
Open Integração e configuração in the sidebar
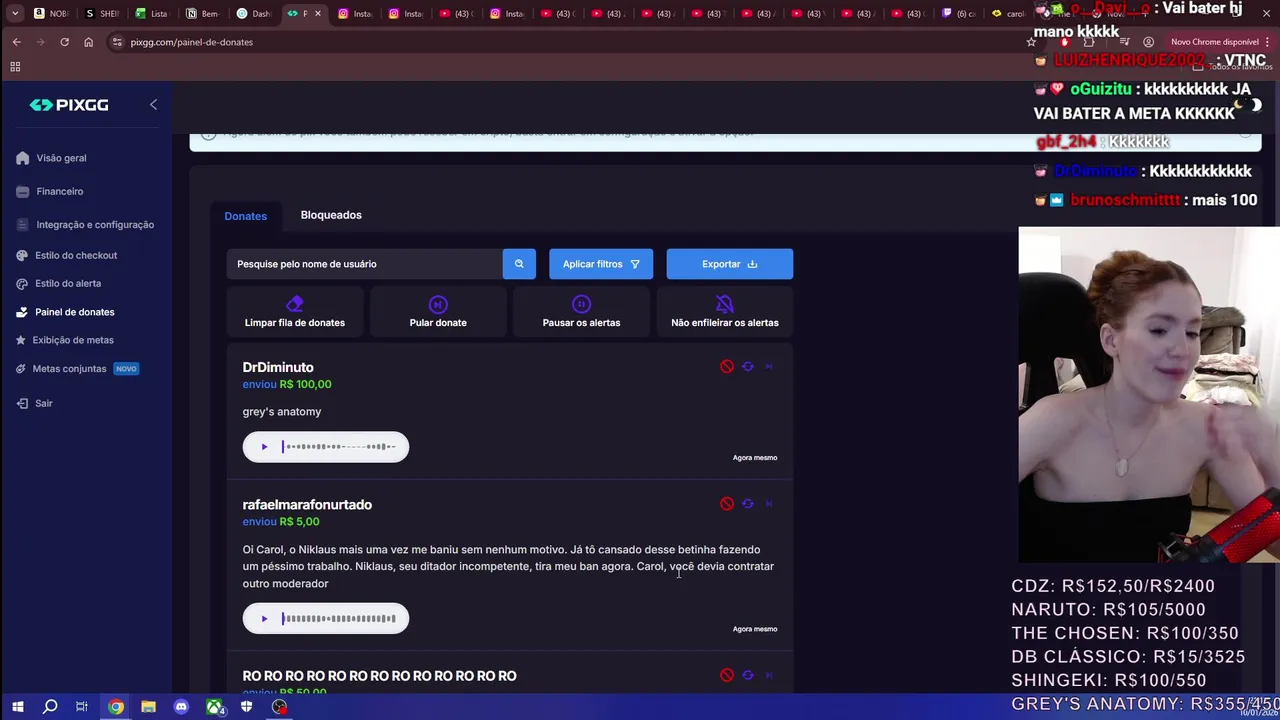pos(85,225)
